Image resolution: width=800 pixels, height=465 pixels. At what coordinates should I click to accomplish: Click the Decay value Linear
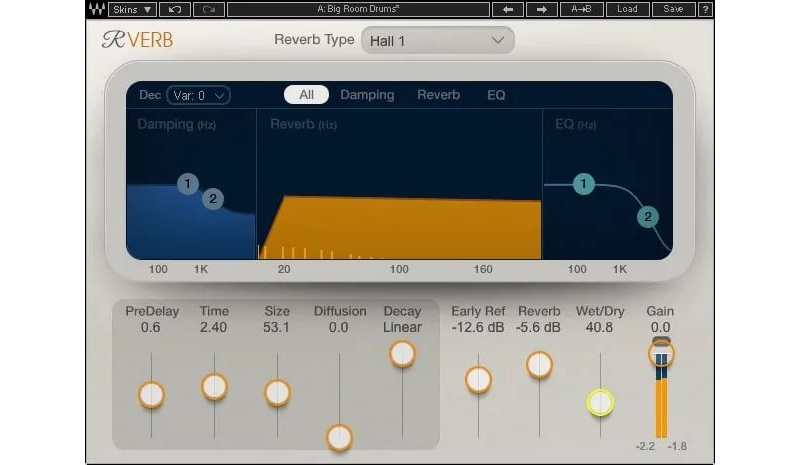[x=403, y=328]
